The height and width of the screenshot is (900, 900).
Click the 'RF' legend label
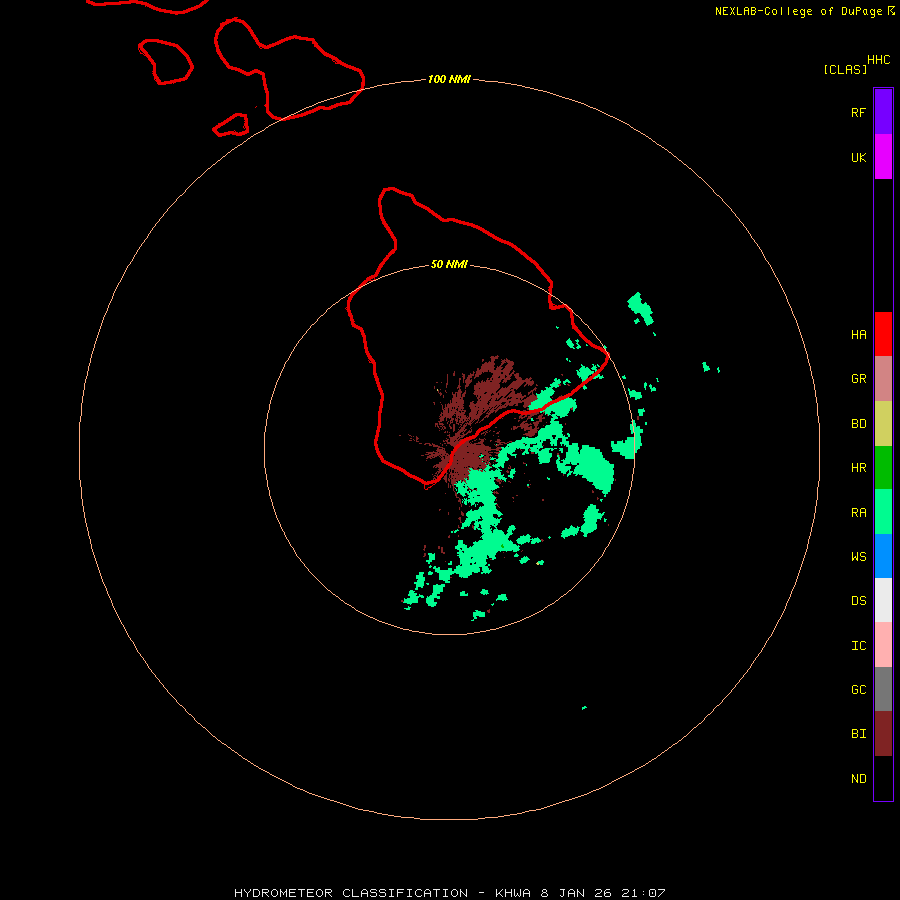(858, 112)
